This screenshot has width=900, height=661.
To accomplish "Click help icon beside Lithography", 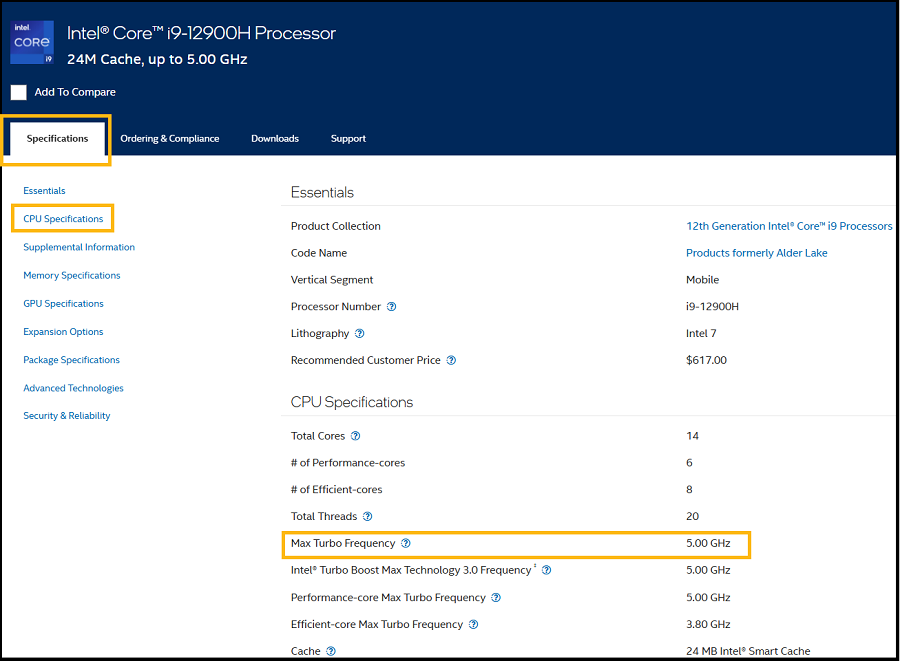I will [x=360, y=334].
